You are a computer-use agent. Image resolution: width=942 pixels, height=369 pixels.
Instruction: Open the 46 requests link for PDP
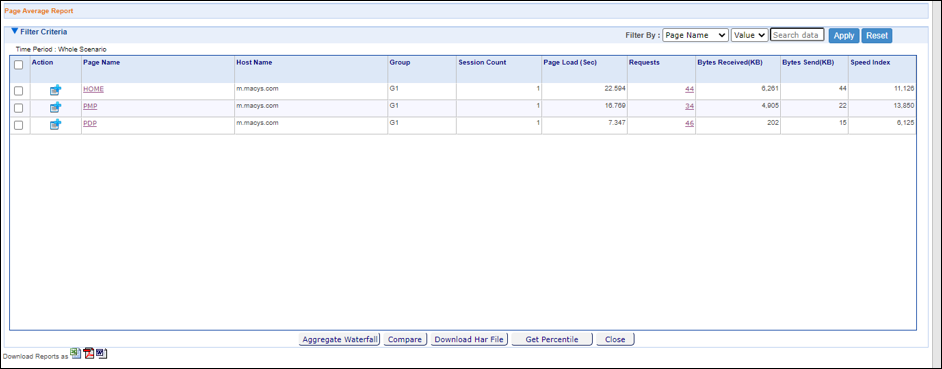click(690, 123)
